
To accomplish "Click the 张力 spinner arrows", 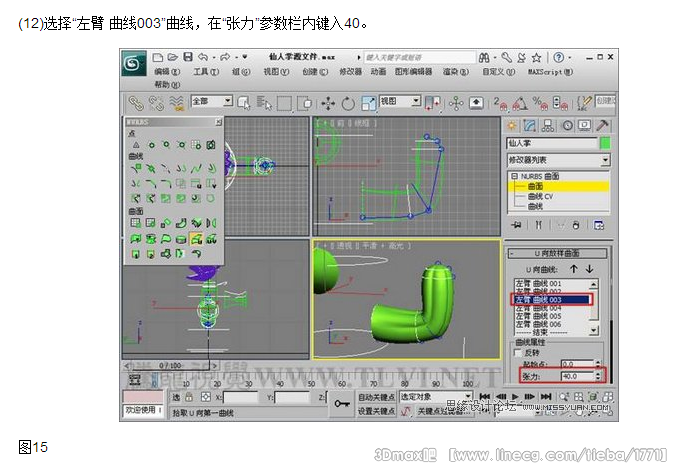I will click(598, 376).
